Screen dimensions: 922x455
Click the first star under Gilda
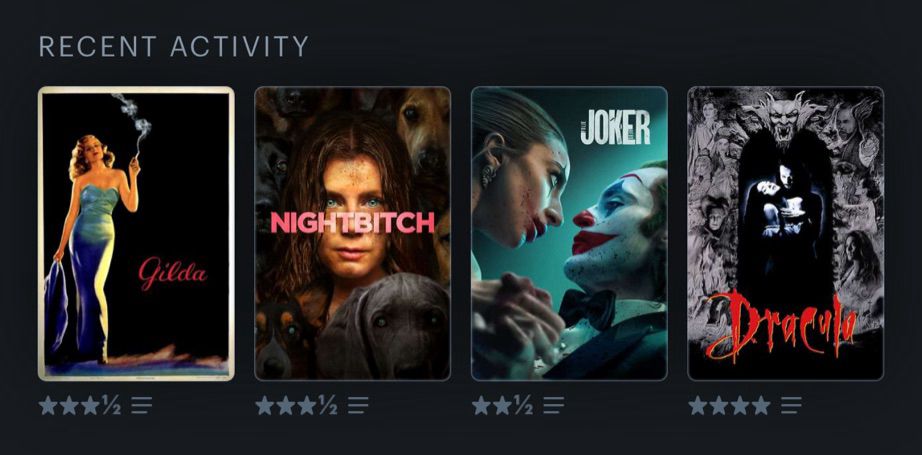(x=48, y=405)
